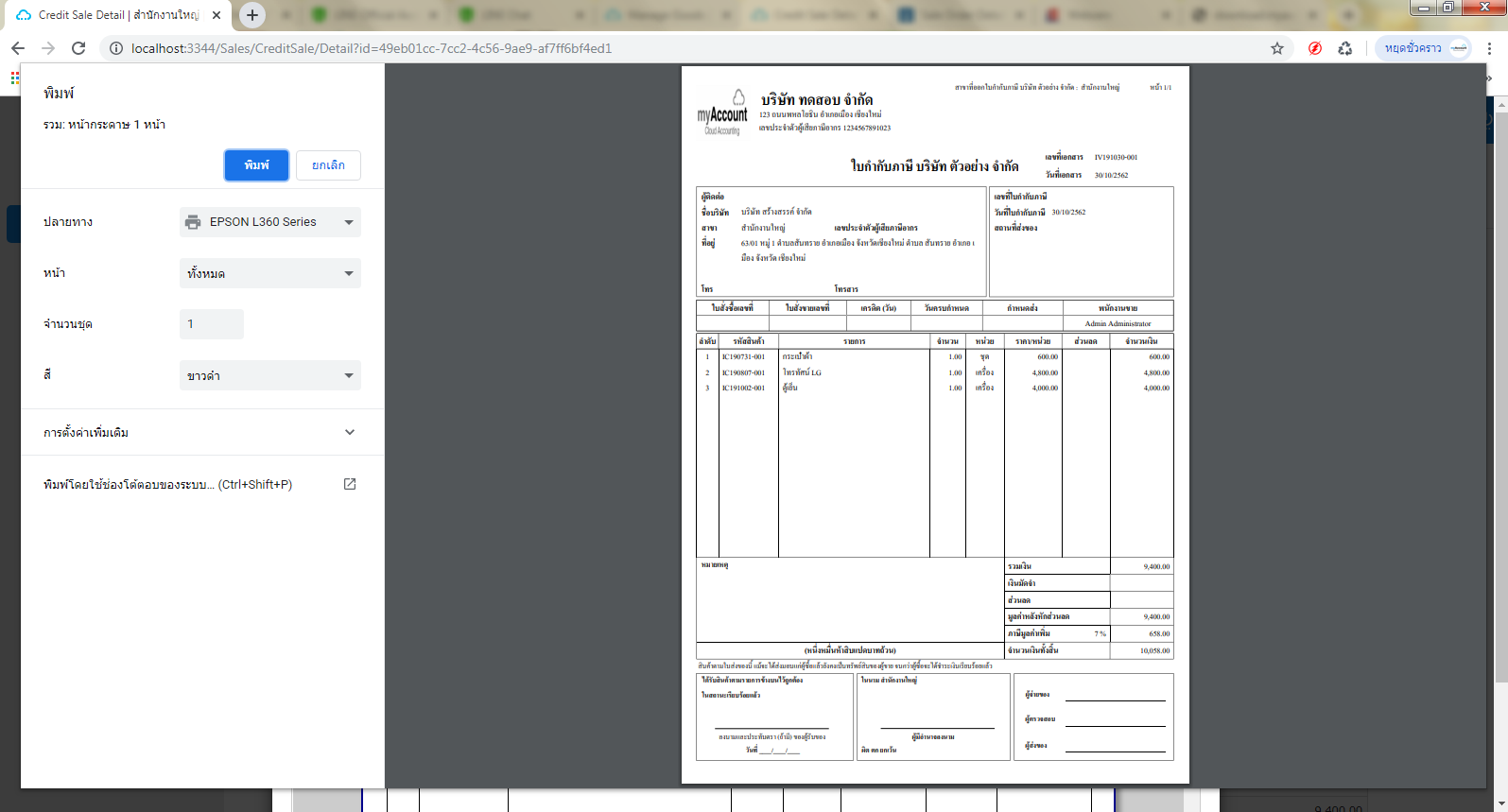The height and width of the screenshot is (812, 1508).
Task: Open the EPSON L360 Series destination dropdown
Action: click(x=270, y=222)
